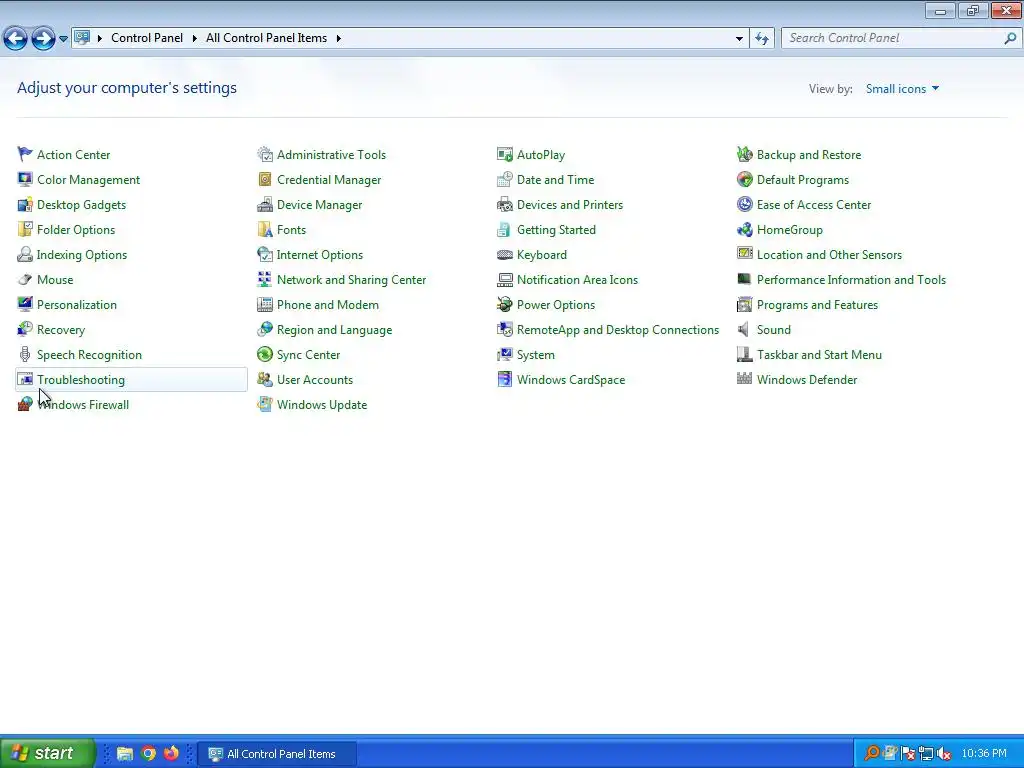The height and width of the screenshot is (768, 1024).
Task: Open the System link
Action: point(536,355)
